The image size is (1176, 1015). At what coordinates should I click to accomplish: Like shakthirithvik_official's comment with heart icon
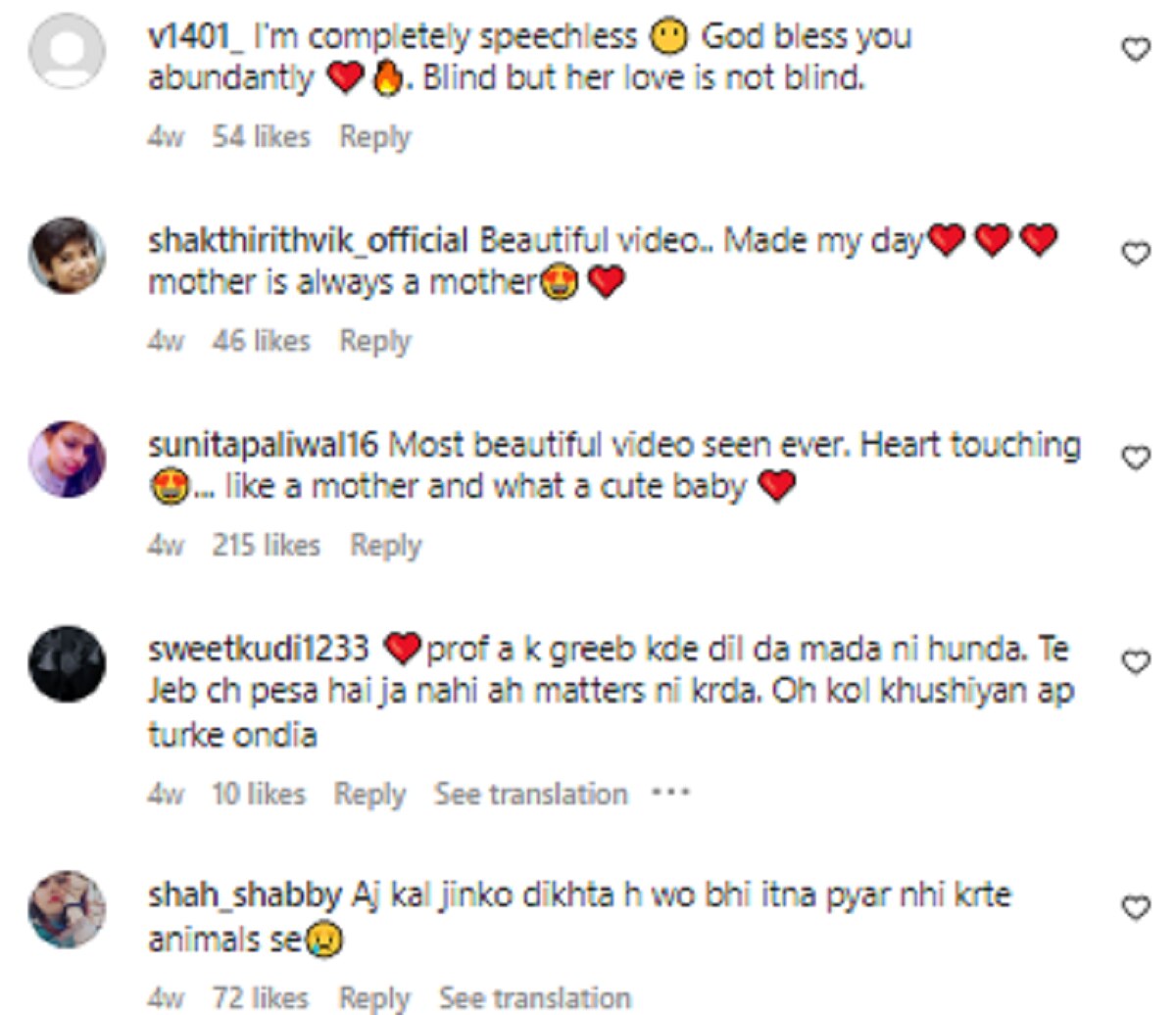1135,254
